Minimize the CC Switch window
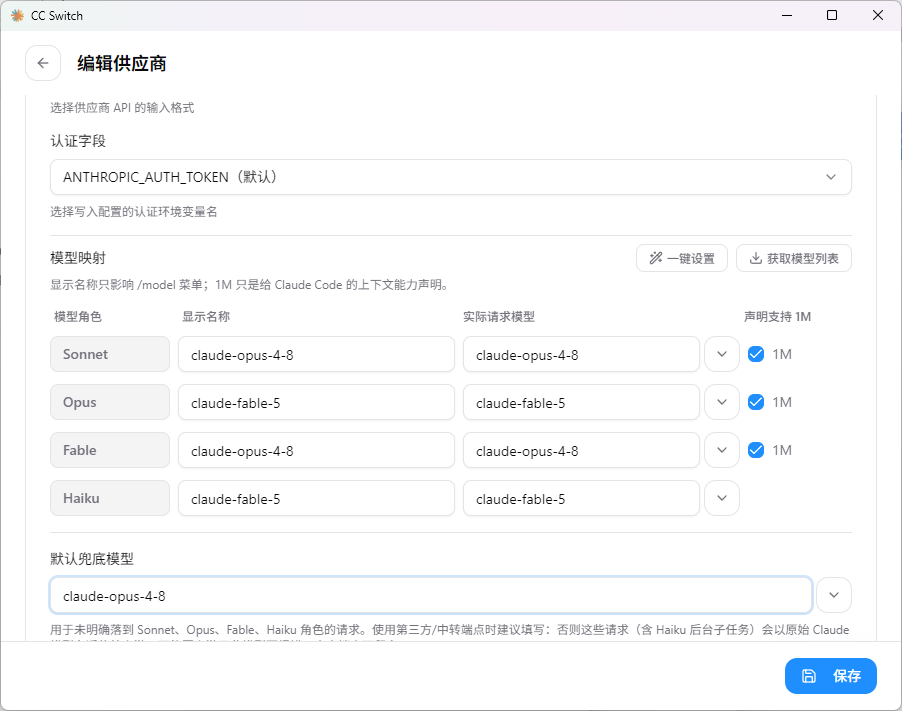This screenshot has width=902, height=711. pyautogui.click(x=787, y=16)
